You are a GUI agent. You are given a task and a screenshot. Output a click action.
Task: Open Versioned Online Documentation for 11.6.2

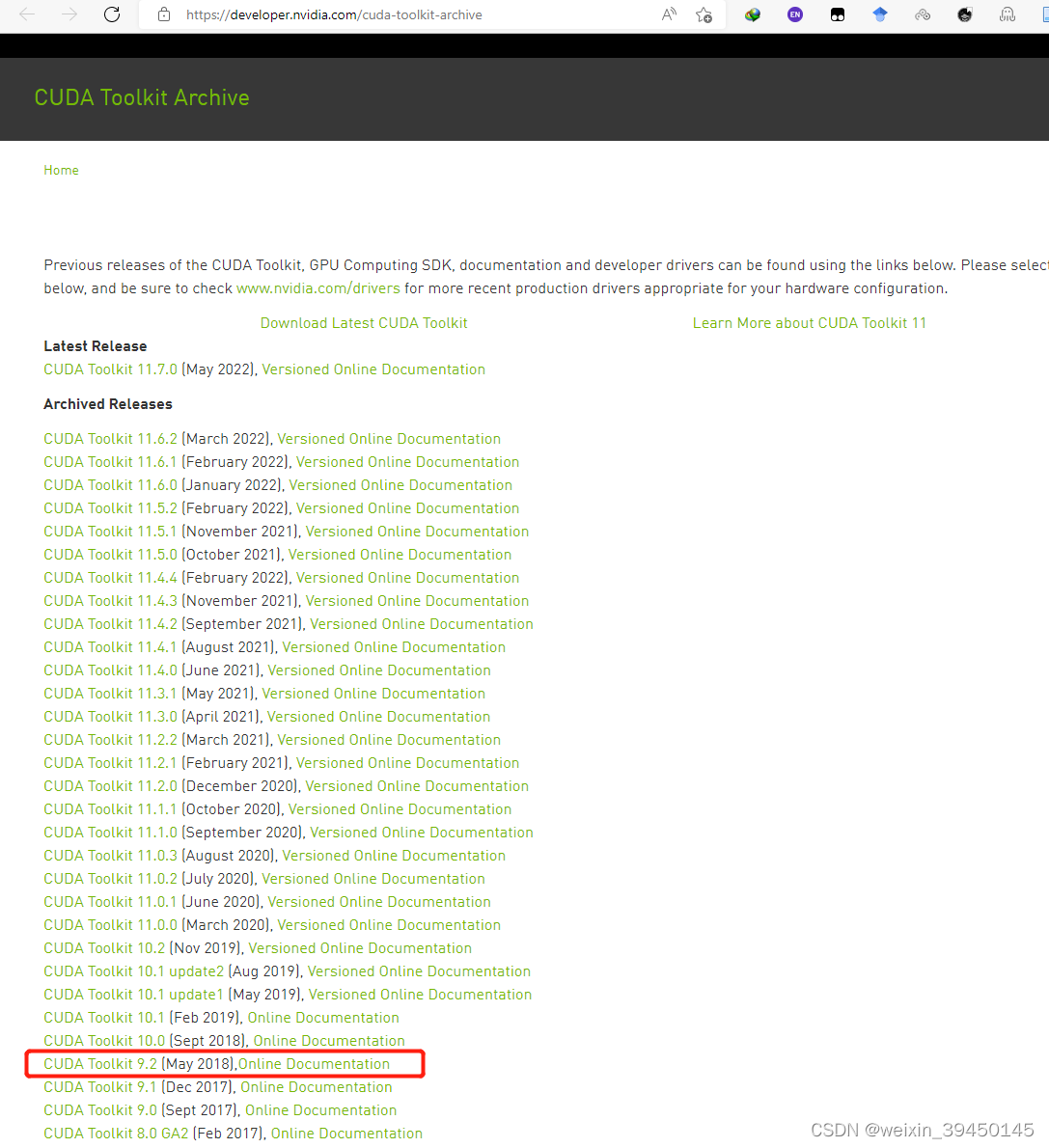click(389, 439)
